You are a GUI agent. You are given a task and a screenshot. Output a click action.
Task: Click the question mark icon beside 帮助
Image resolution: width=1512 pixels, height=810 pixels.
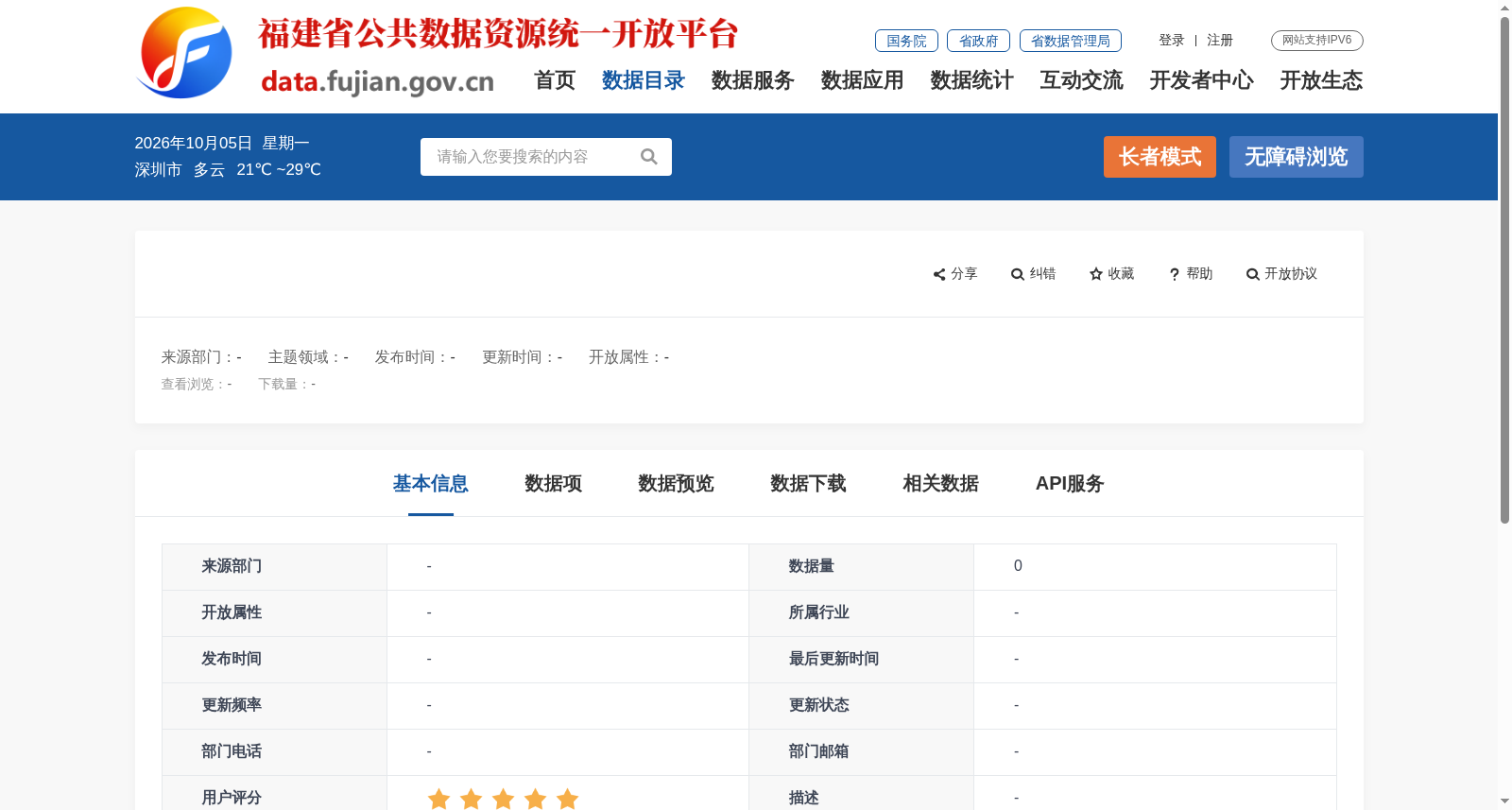(1175, 274)
